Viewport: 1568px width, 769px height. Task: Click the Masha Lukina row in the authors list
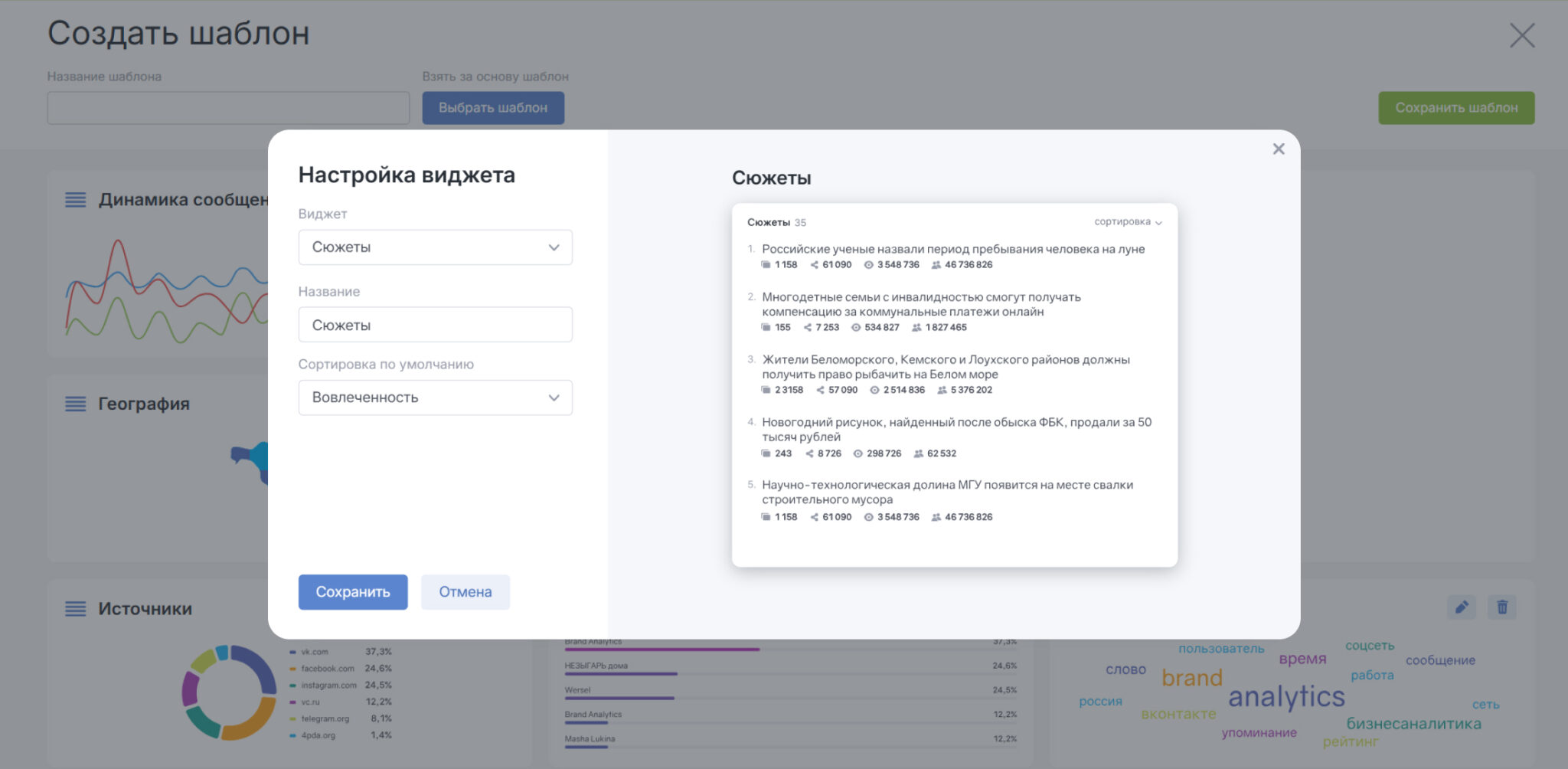click(x=791, y=740)
